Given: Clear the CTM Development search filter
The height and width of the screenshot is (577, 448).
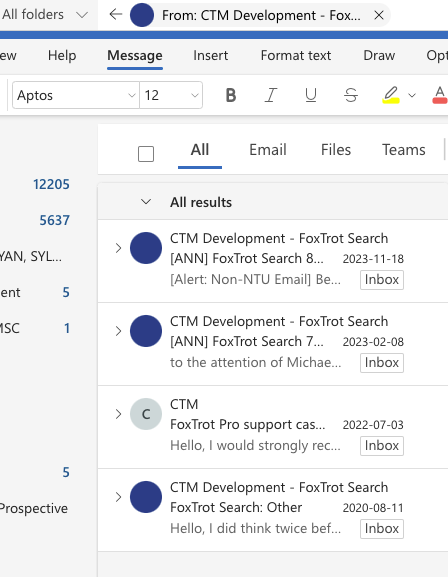Looking at the screenshot, I should 379,15.
